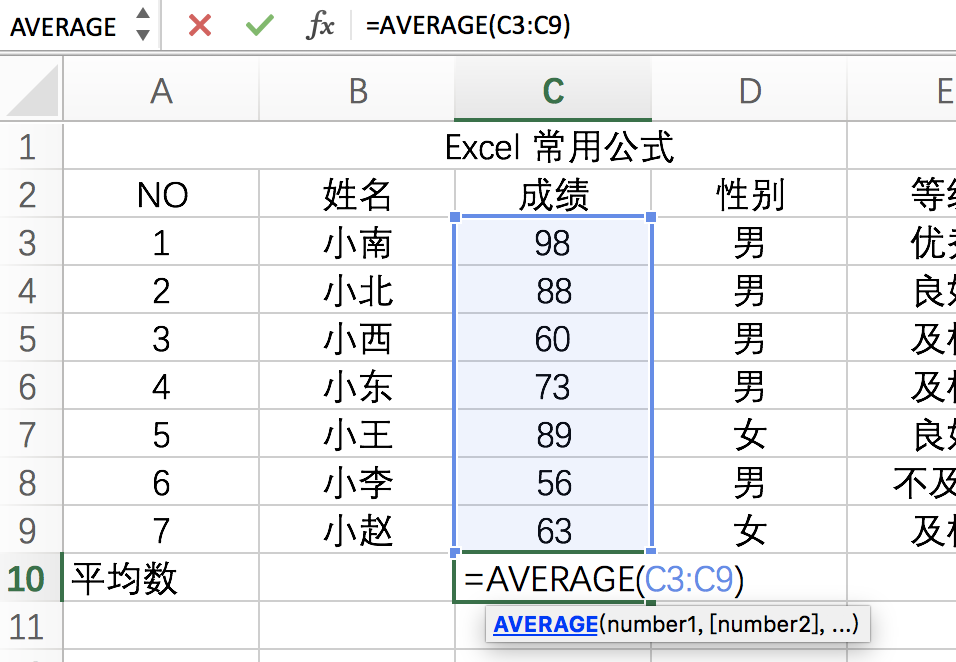Select row 1 header
956x662 pixels.
[31, 146]
